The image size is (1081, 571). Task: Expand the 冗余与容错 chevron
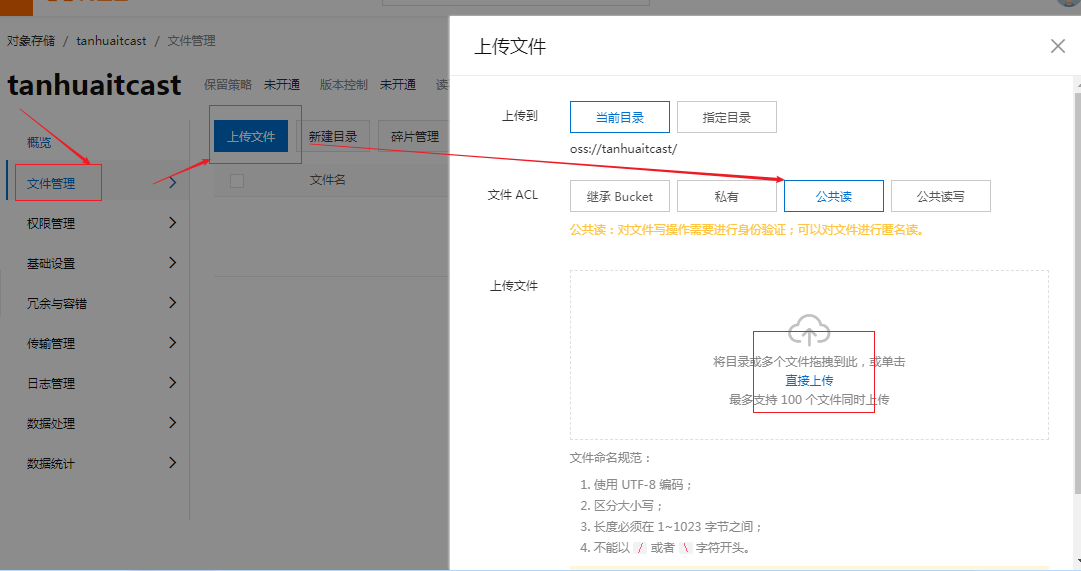click(x=173, y=302)
